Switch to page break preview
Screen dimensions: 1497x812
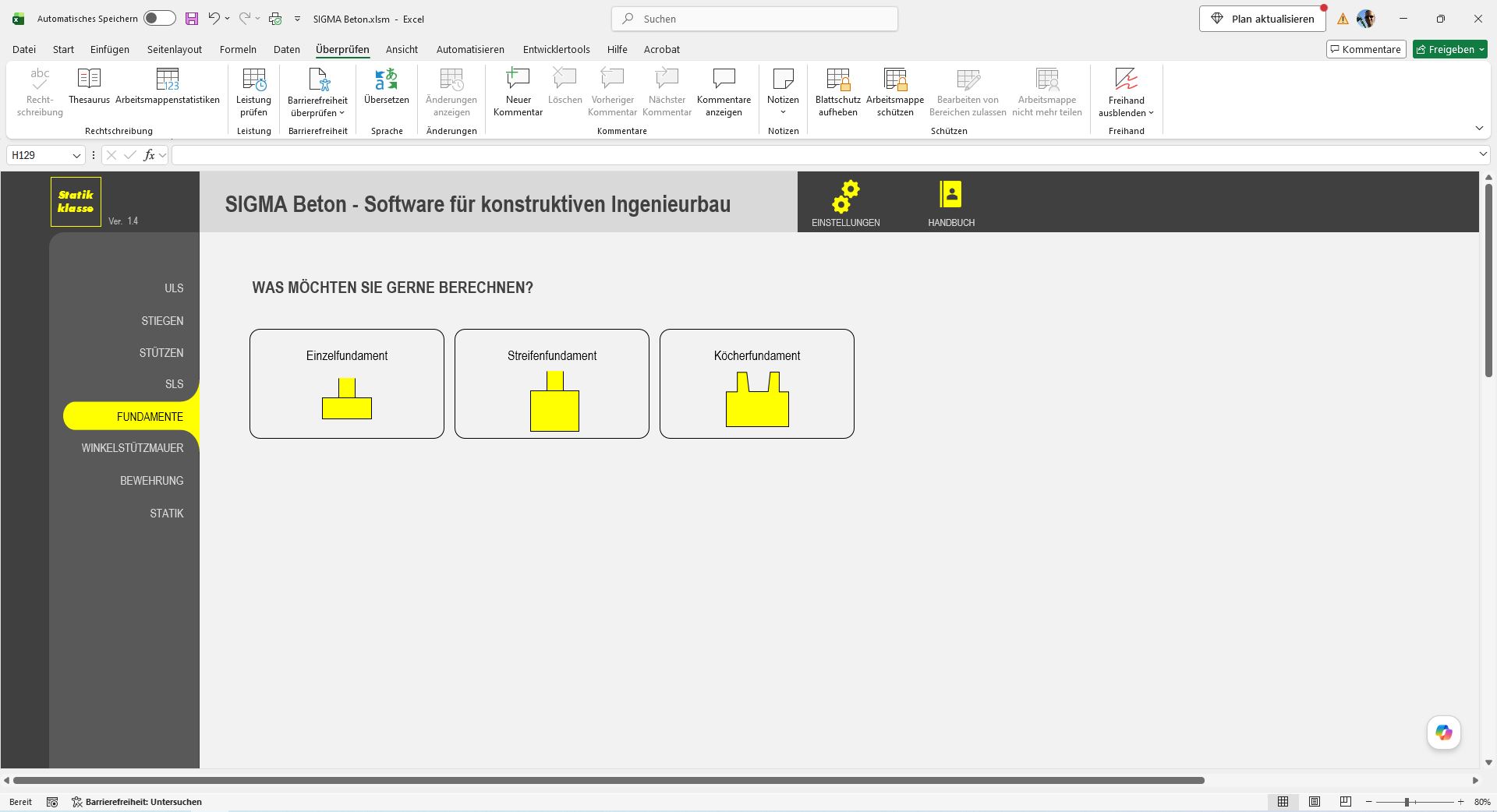(1346, 802)
